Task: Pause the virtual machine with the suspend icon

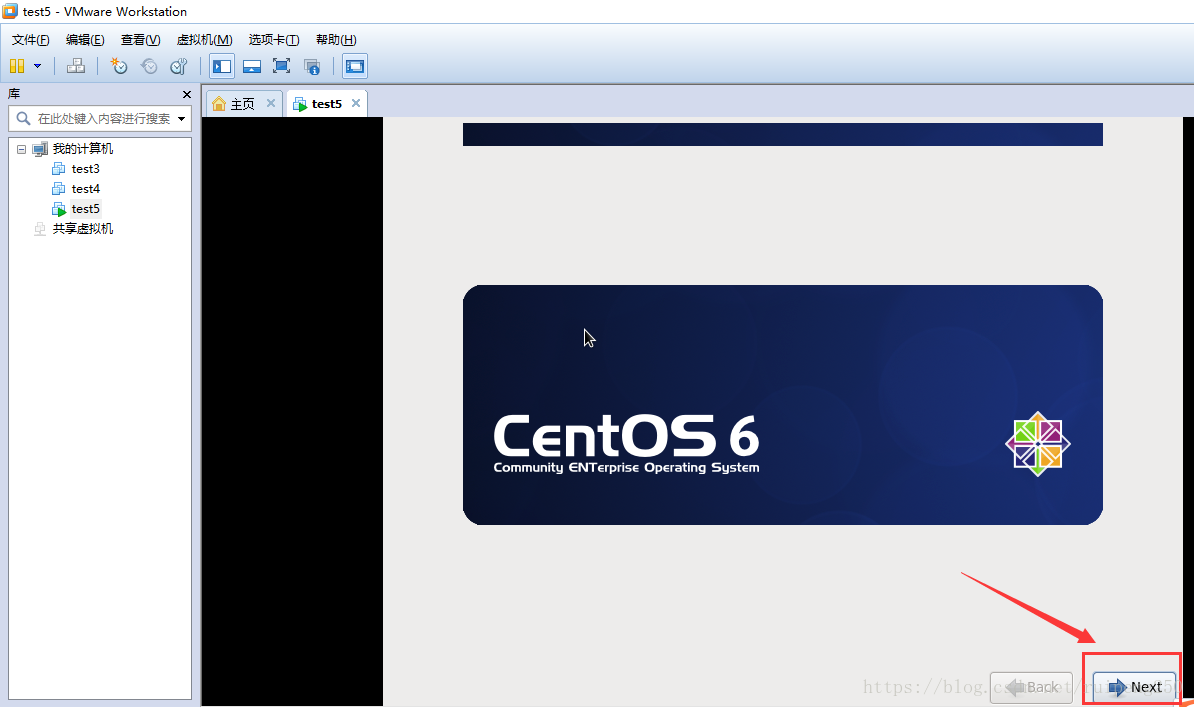Action: click(17, 66)
